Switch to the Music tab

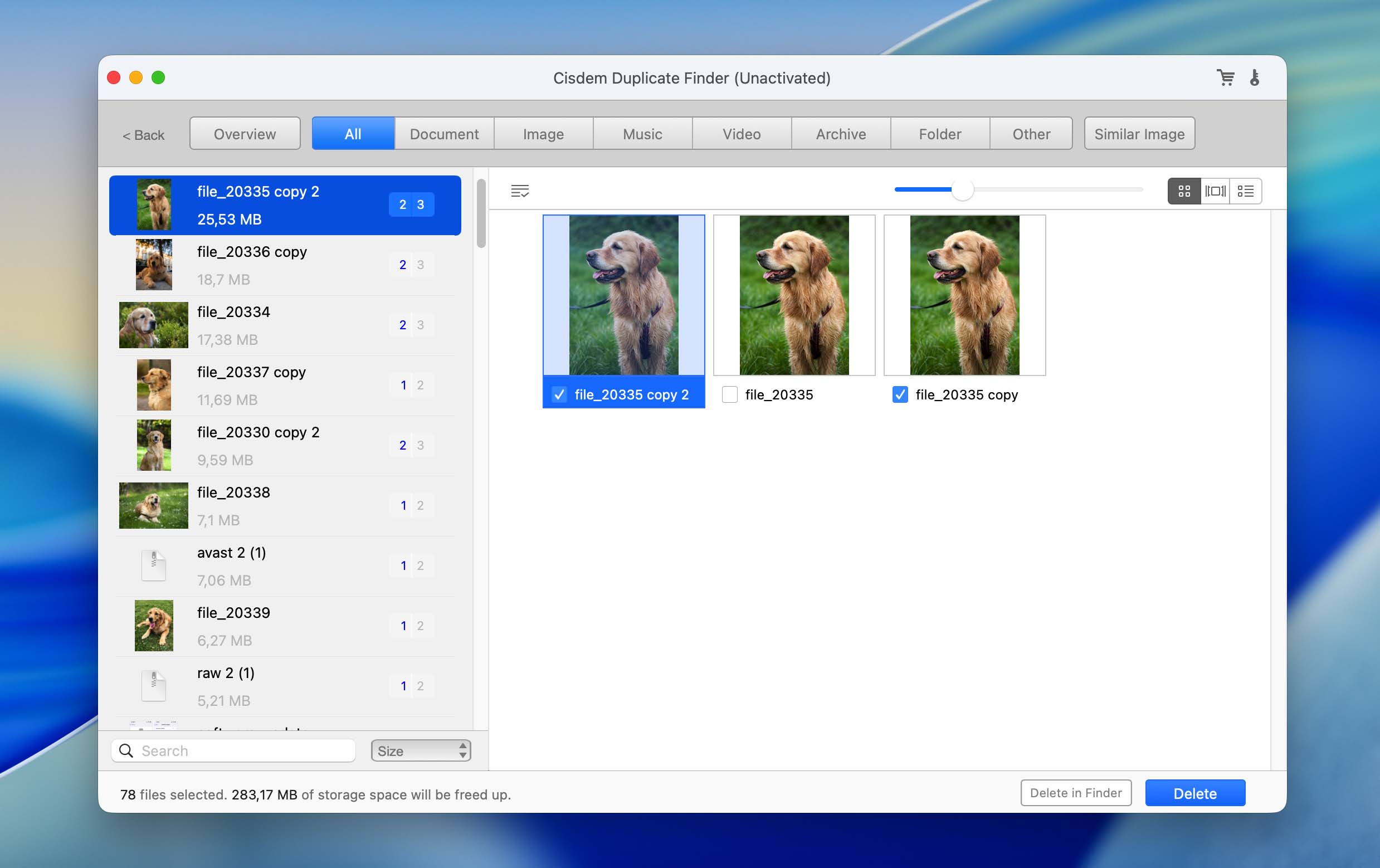[642, 134]
